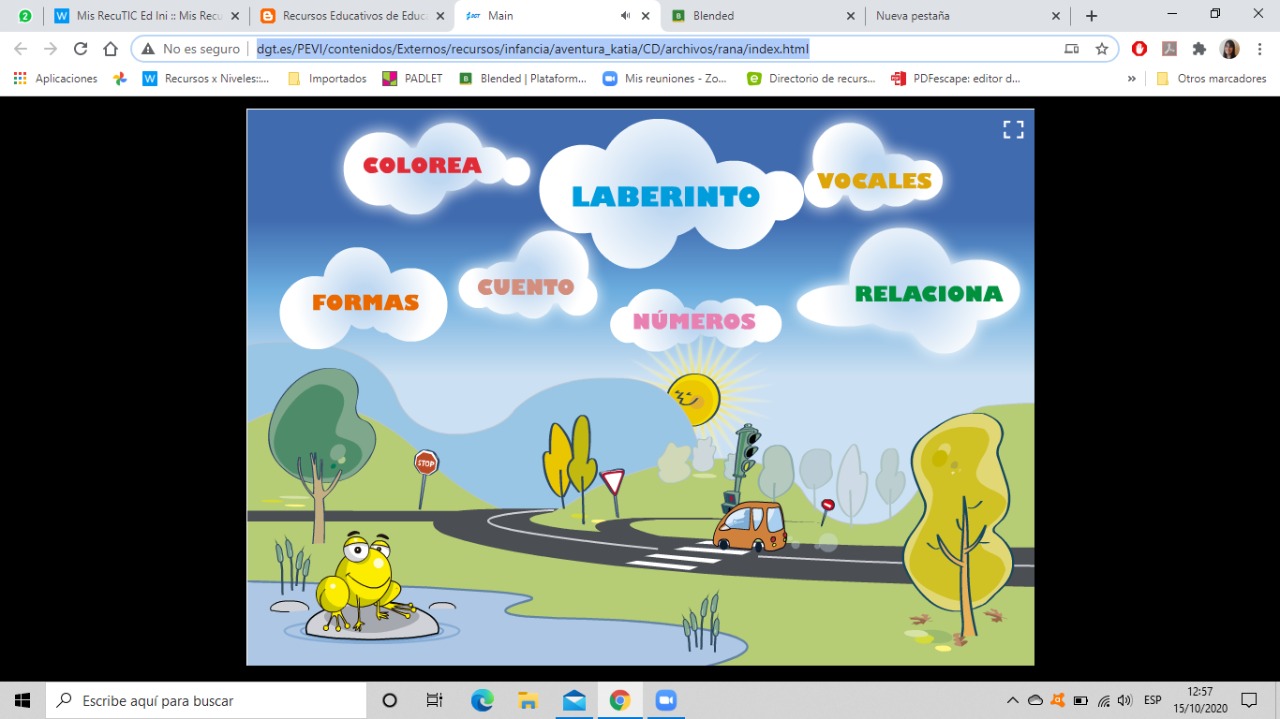The image size is (1280, 719).
Task: Open the Extensions puzzle icon
Action: 1199,49
